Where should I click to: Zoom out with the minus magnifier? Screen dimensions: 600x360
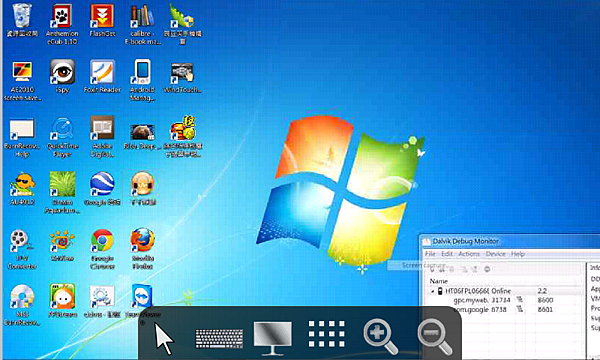click(434, 337)
